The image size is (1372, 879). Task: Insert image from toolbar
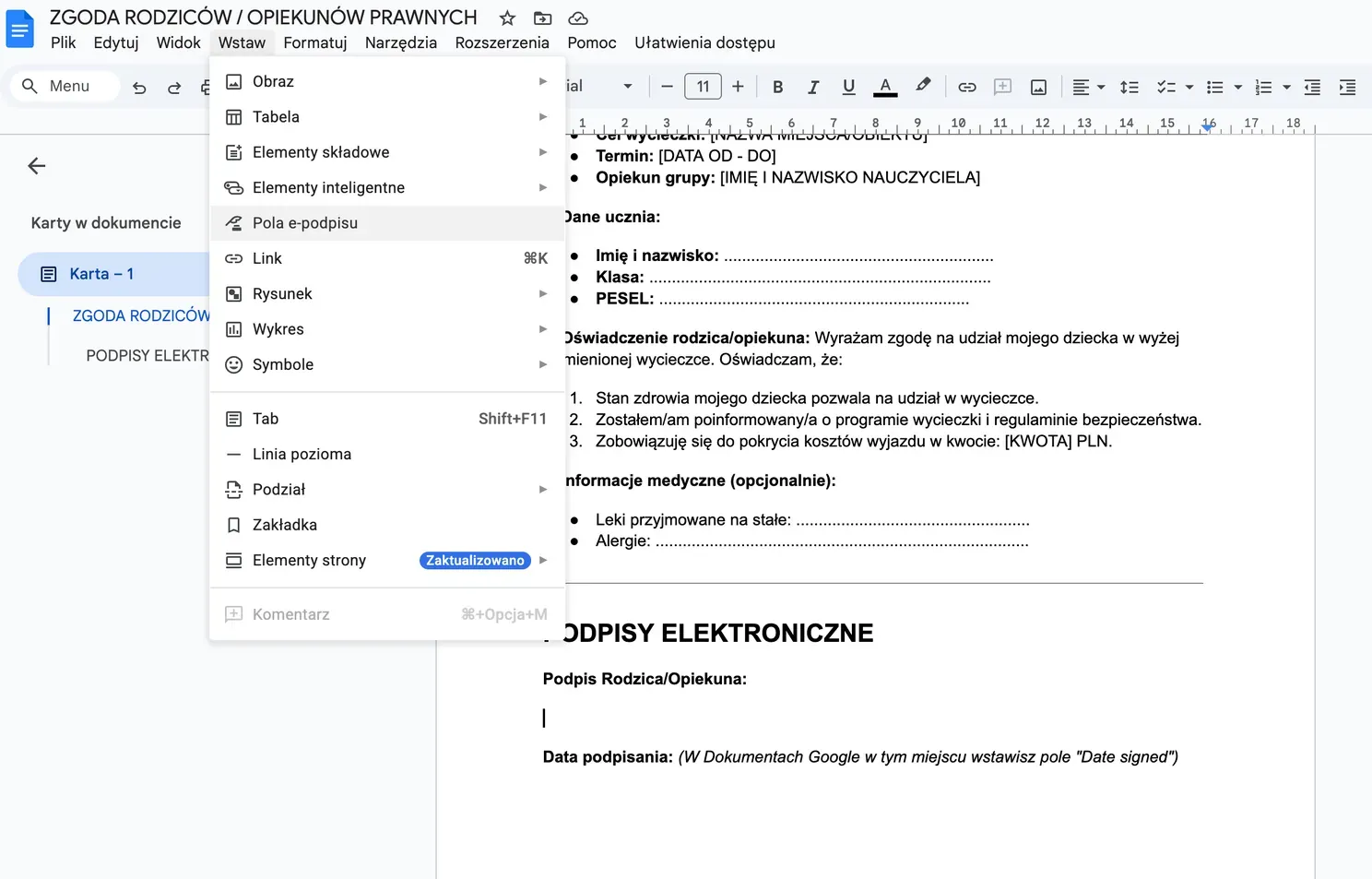coord(1038,87)
